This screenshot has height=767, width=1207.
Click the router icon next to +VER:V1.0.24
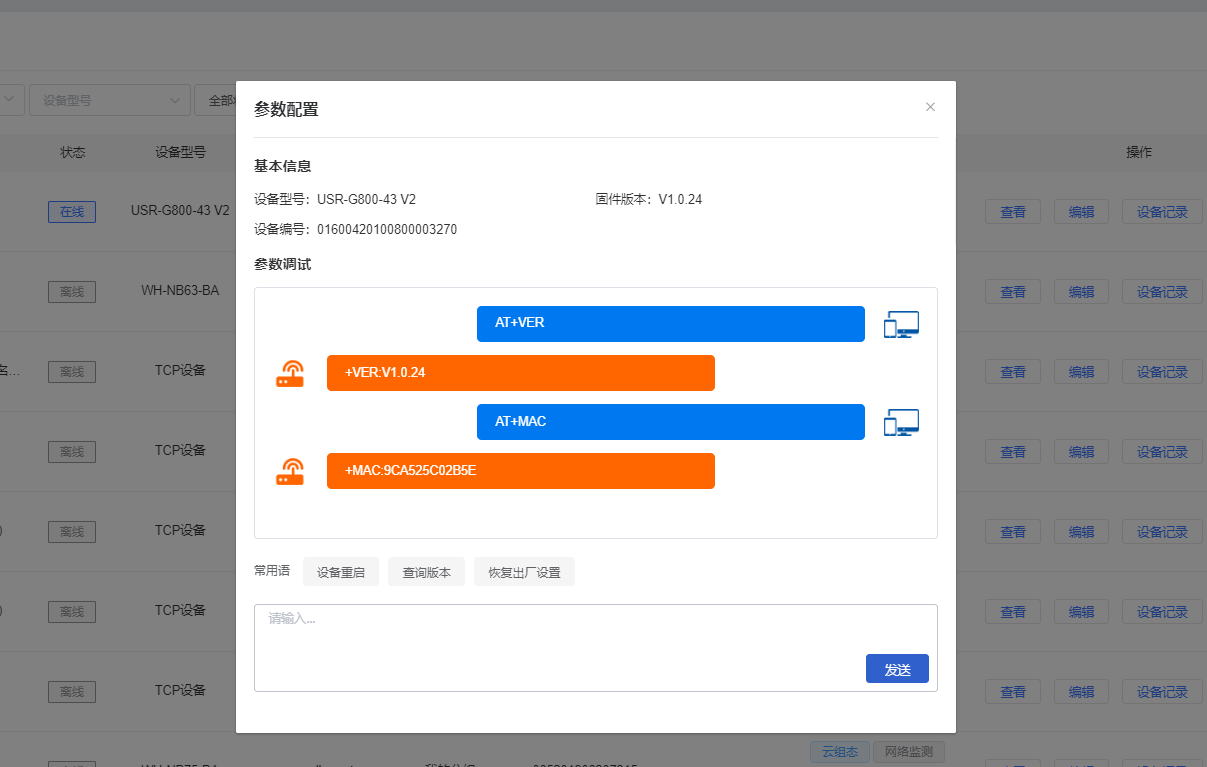tap(290, 373)
